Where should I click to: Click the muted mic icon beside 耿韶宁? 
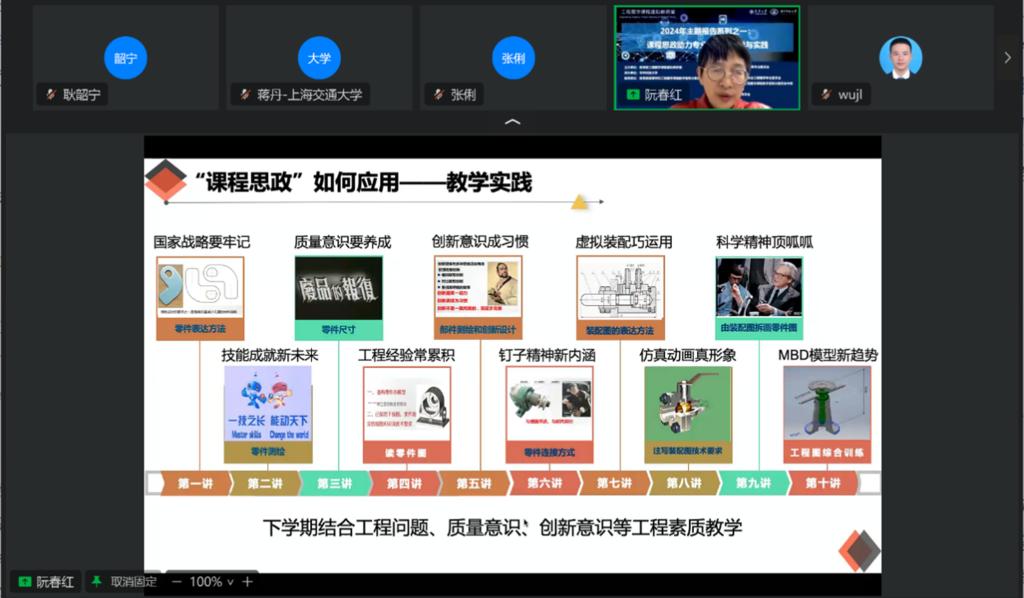[x=50, y=95]
